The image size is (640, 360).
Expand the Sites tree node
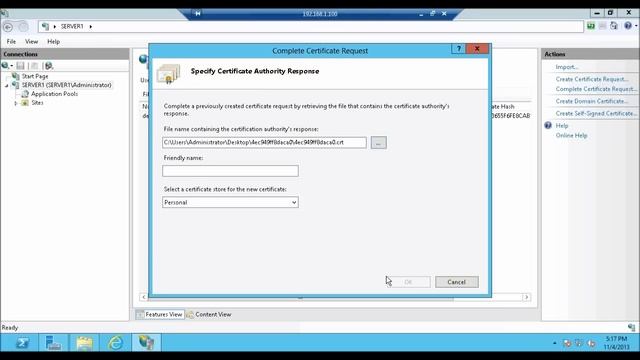coord(16,103)
